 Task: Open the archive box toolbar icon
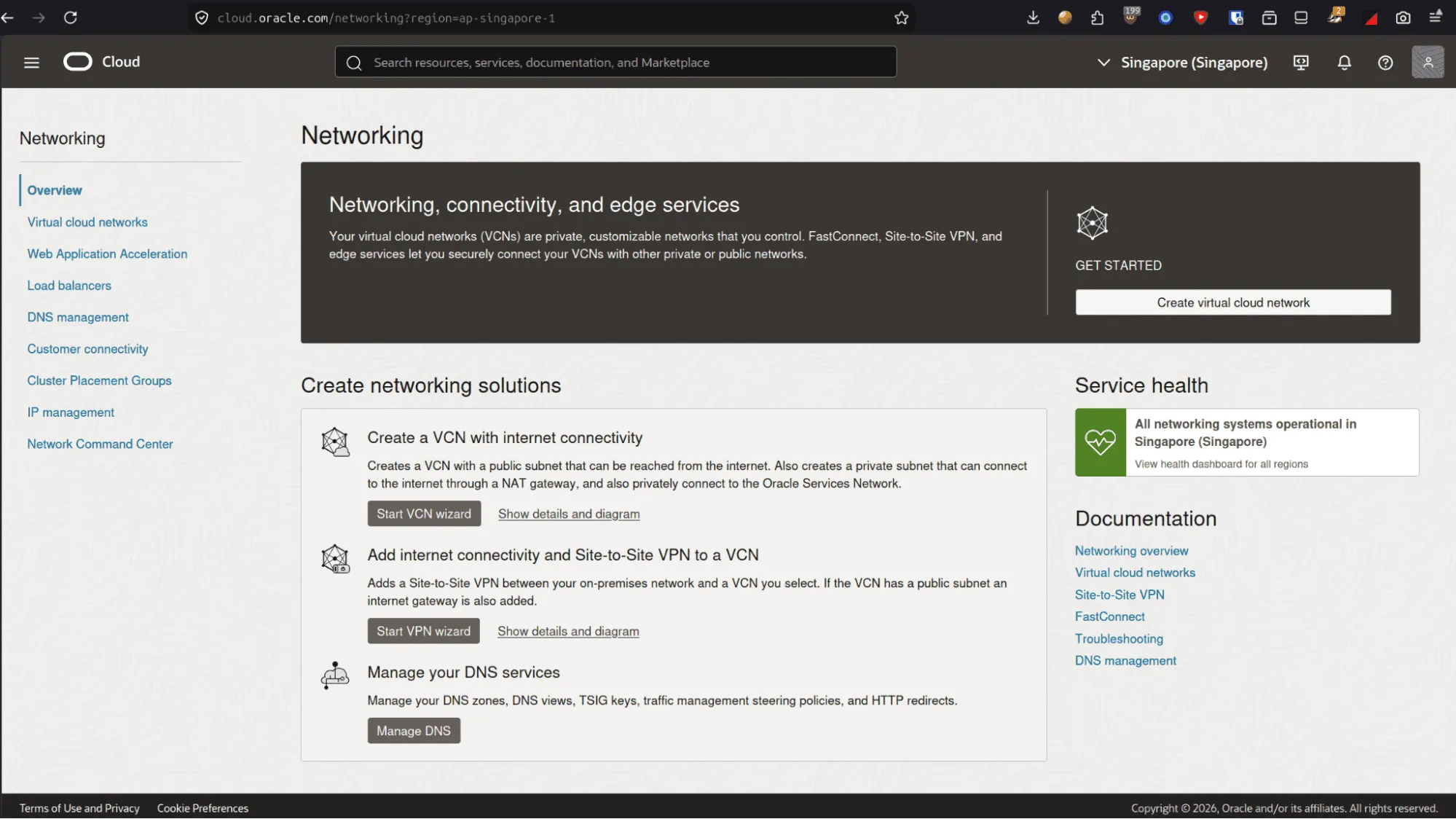pos(1270,17)
